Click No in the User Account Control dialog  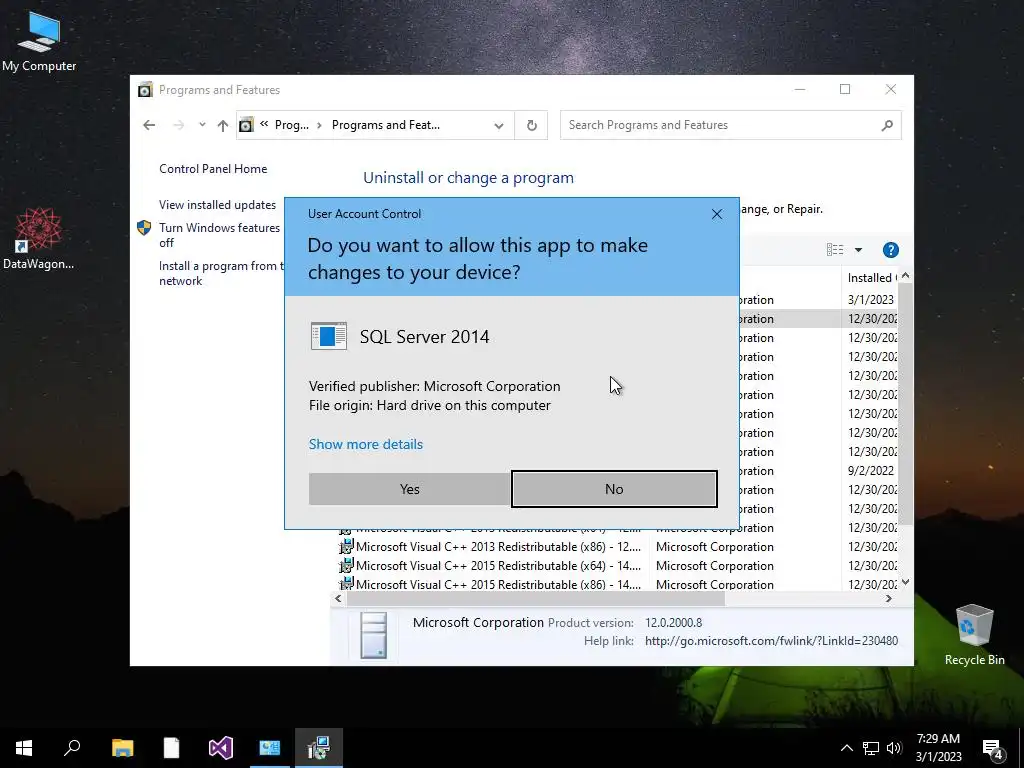614,489
